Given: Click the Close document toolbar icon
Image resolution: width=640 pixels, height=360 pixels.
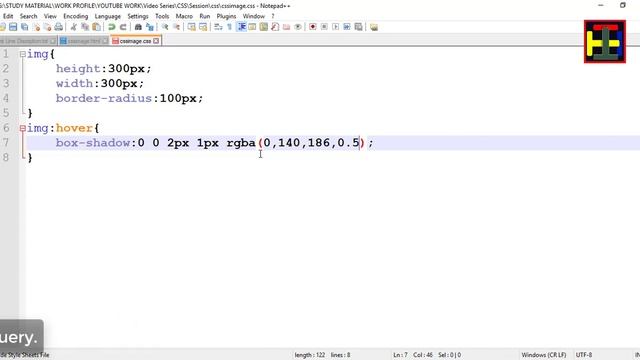Looking at the screenshot, I should 36,27.
